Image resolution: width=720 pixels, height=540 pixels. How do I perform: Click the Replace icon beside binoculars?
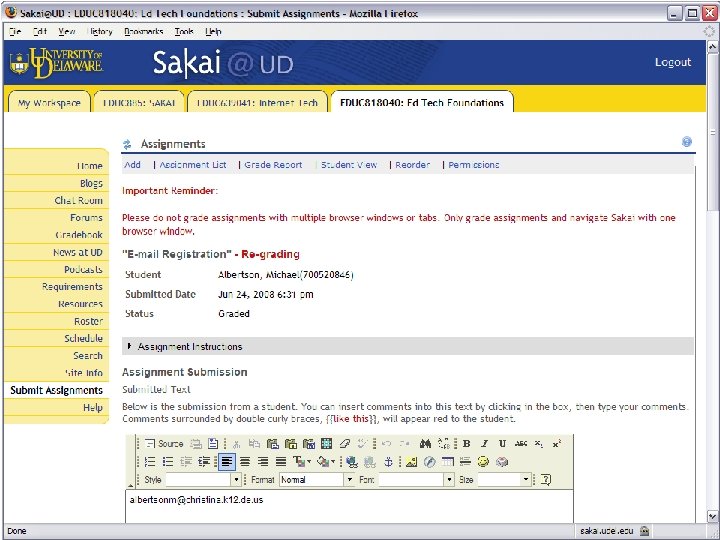pyautogui.click(x=444, y=444)
